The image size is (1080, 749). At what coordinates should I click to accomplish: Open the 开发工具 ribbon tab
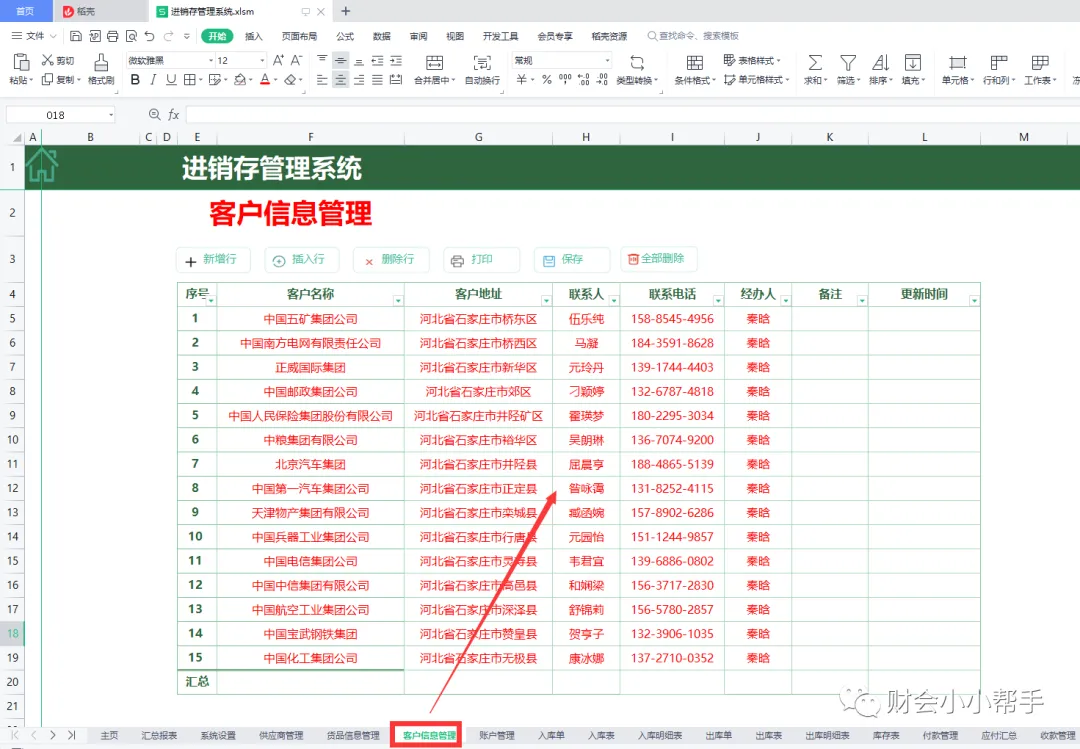pyautogui.click(x=501, y=37)
